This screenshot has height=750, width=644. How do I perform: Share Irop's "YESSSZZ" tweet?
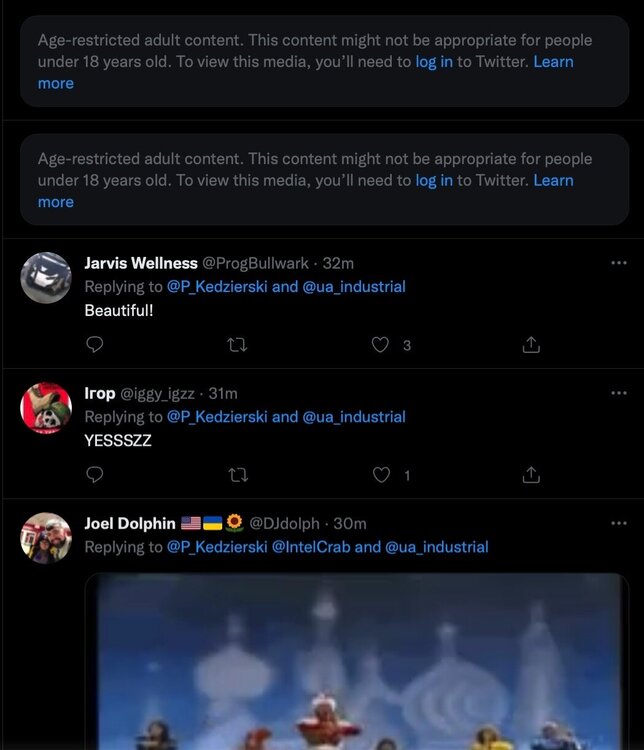coord(531,475)
